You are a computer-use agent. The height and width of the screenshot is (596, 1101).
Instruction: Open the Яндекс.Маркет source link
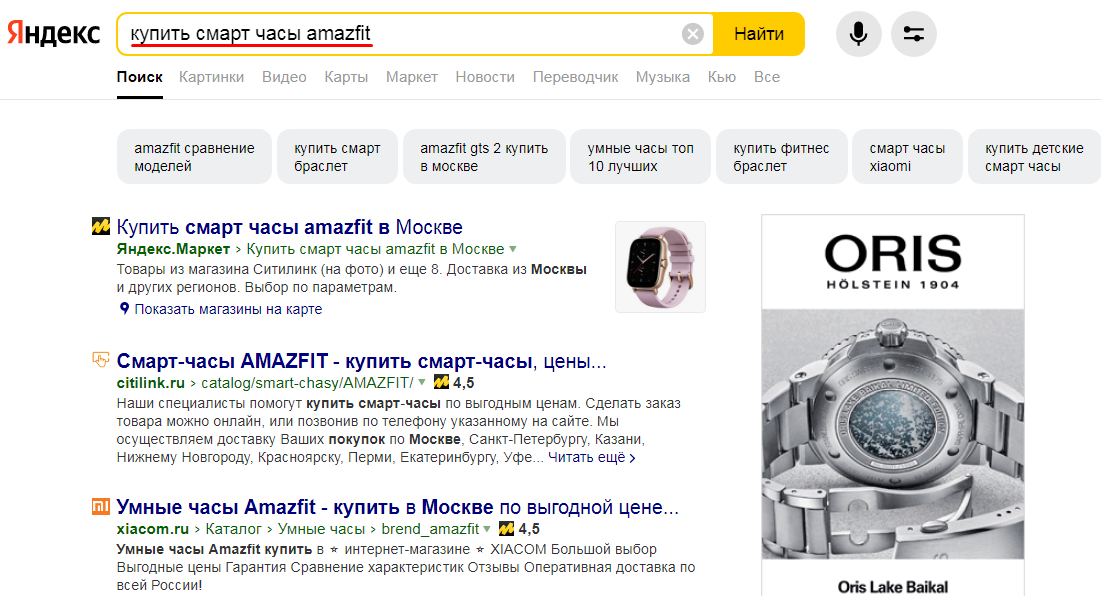point(173,249)
